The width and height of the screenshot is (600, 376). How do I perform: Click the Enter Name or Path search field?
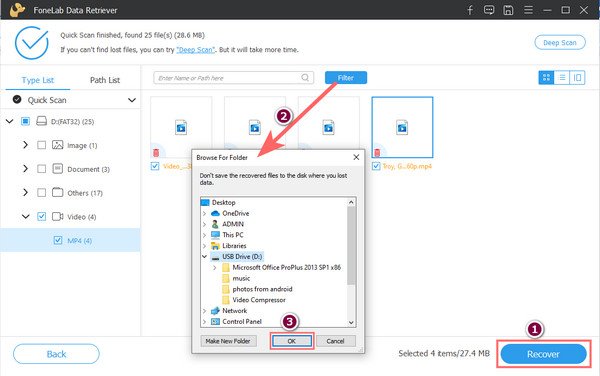pos(233,78)
